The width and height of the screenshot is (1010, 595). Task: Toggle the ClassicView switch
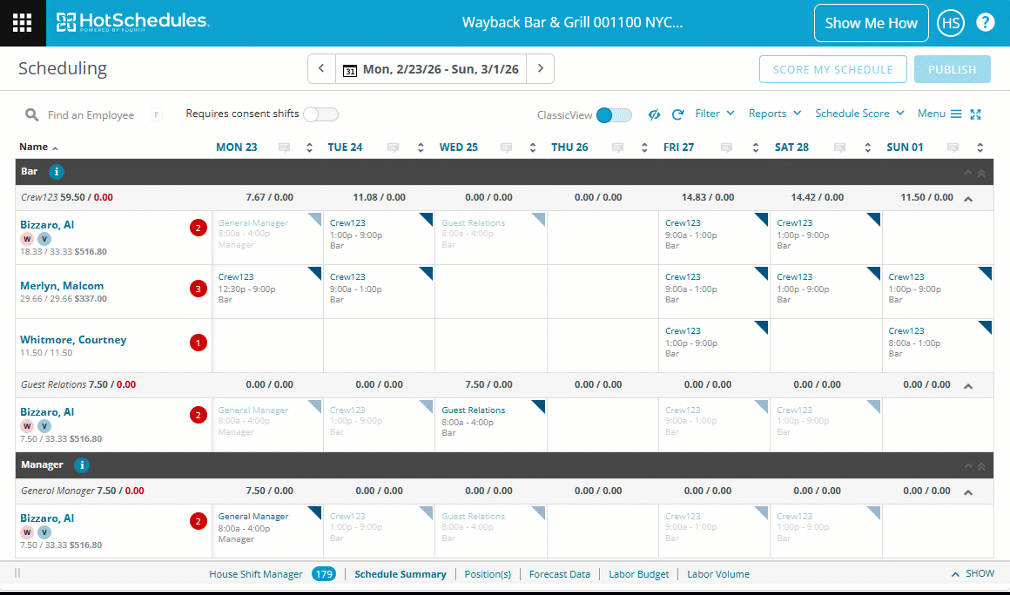click(x=614, y=115)
